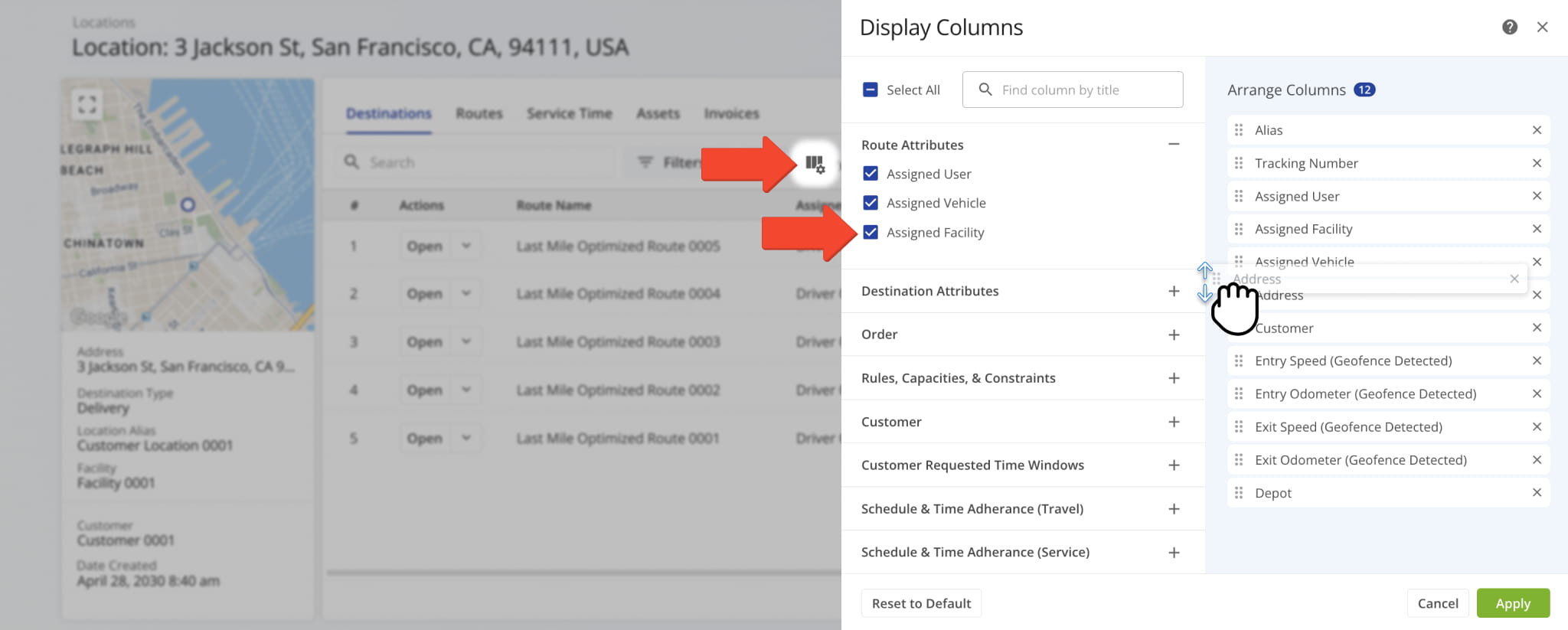Apply the column changes
The image size is (1568, 630).
tap(1513, 603)
